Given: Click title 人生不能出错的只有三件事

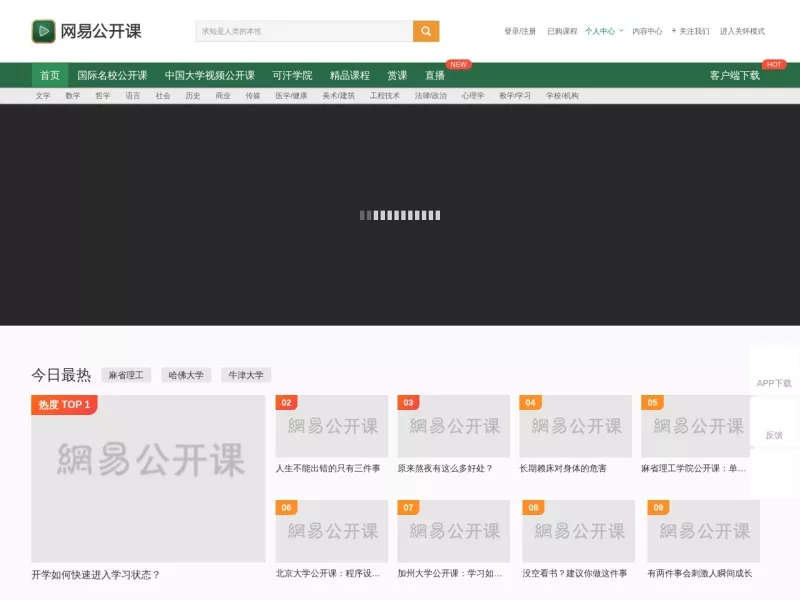Looking at the screenshot, I should (x=328, y=468).
